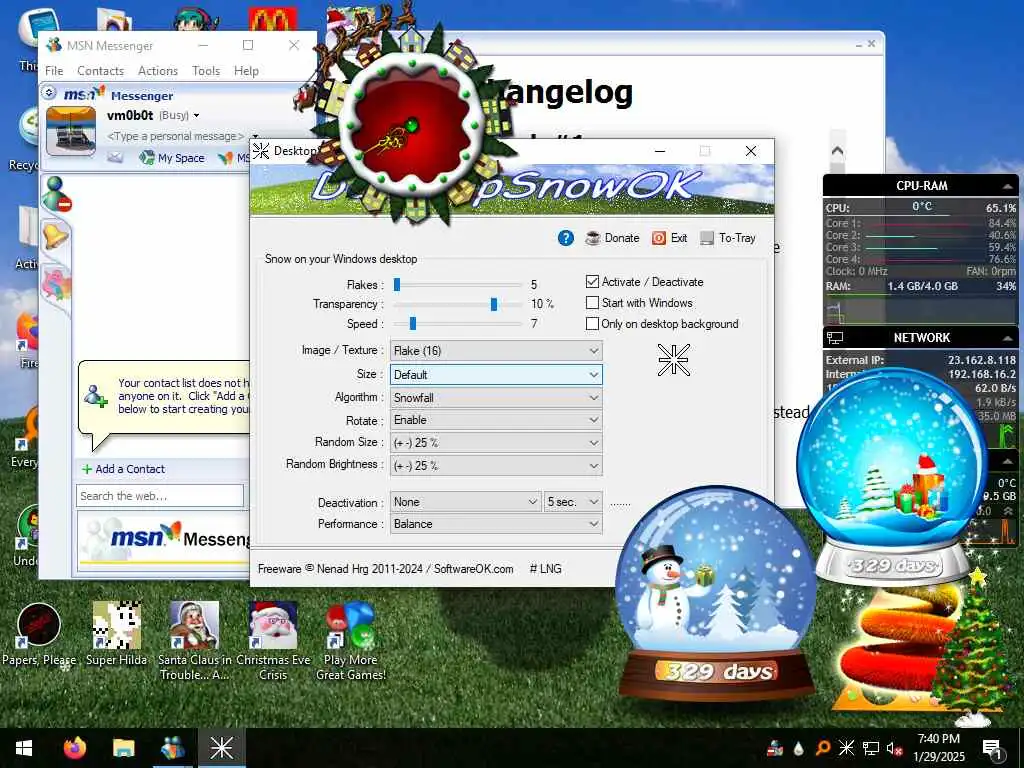Open the File menu in MSN Messenger
The height and width of the screenshot is (768, 1024).
tap(54, 71)
